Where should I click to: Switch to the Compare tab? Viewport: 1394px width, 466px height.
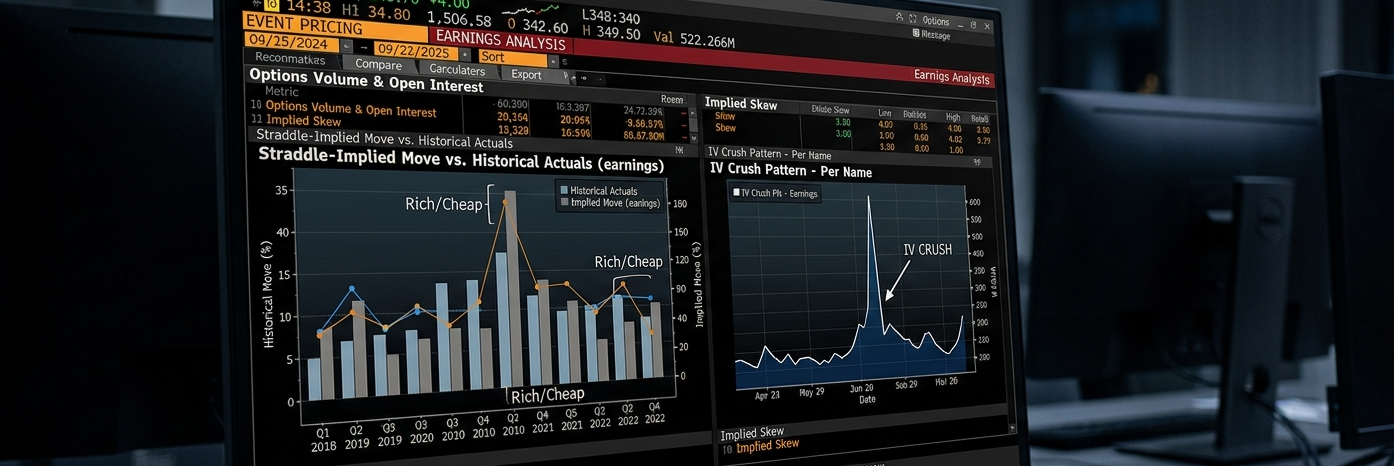(x=378, y=64)
